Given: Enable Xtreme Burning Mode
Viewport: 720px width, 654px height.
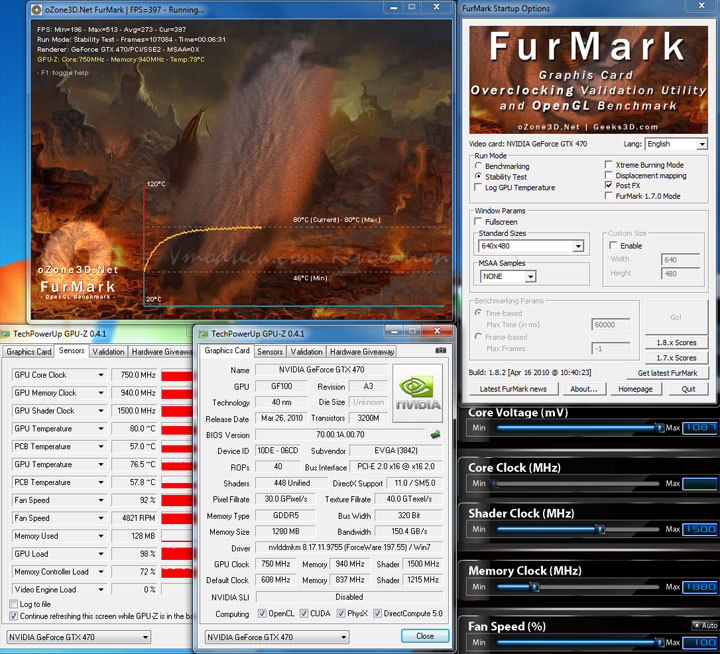Looking at the screenshot, I should 608,164.
